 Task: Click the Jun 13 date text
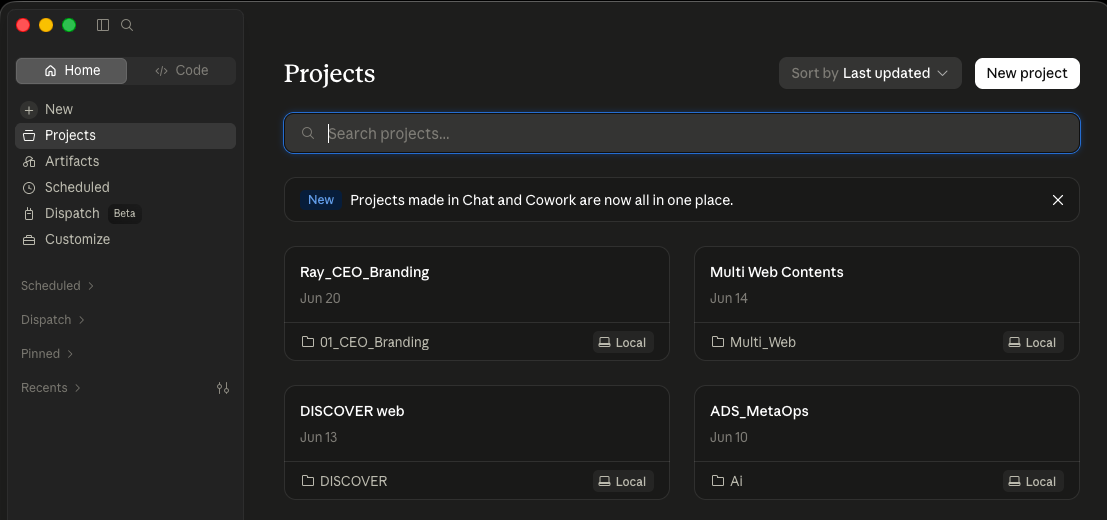point(318,437)
